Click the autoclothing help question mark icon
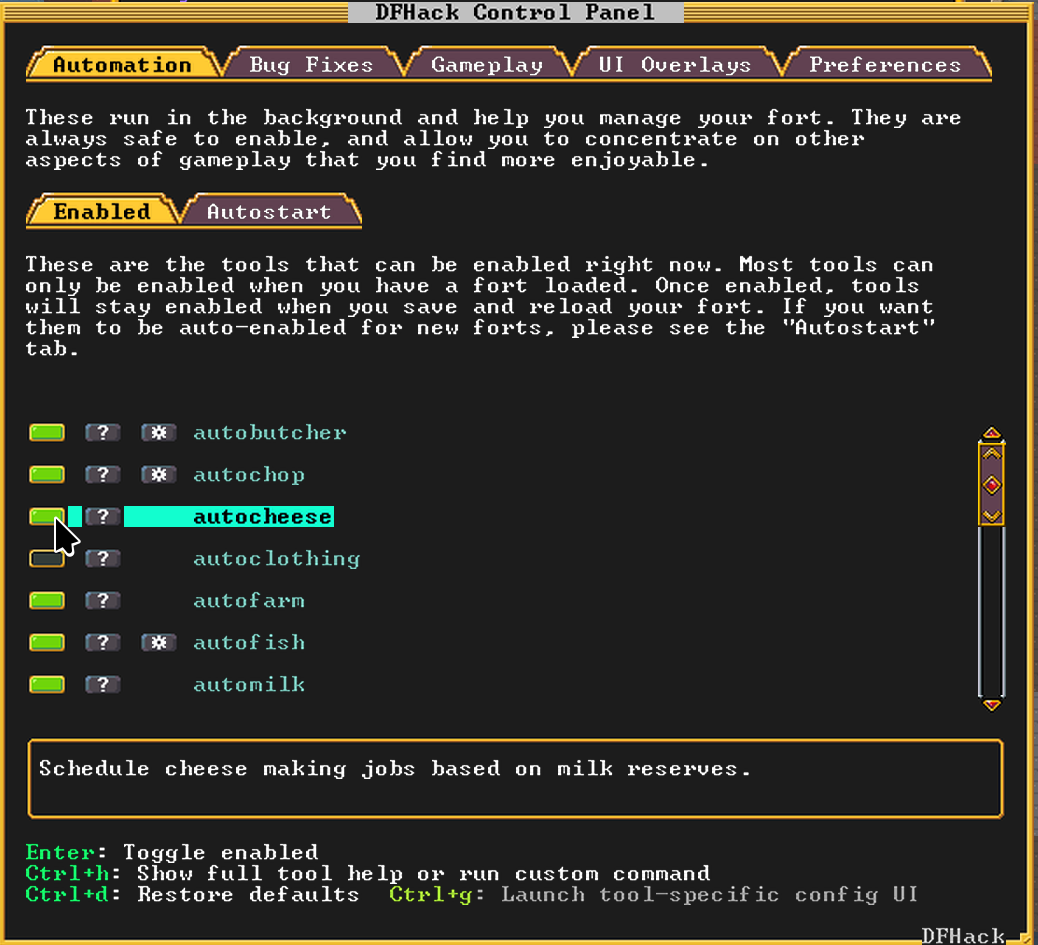This screenshot has width=1038, height=945. pyautogui.click(x=102, y=558)
